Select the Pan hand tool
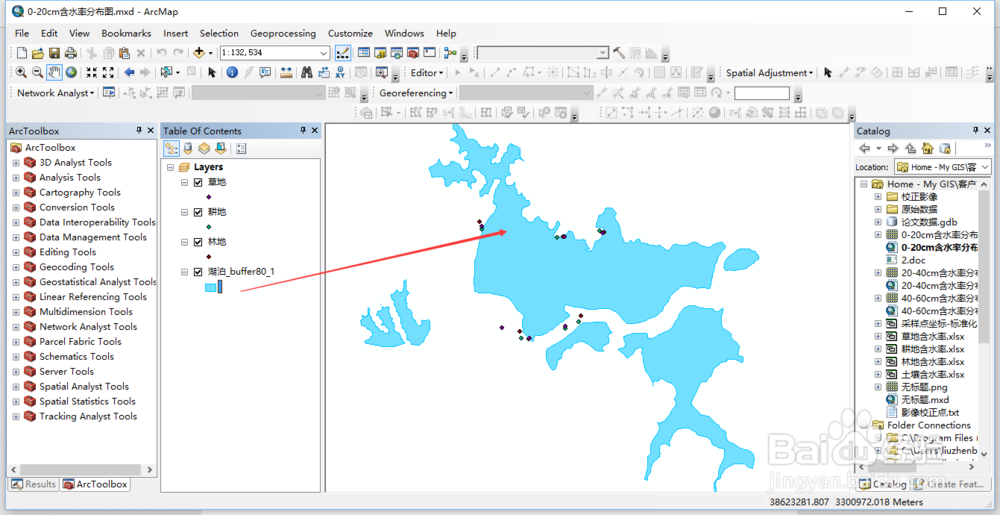1000x515 pixels. tap(54, 73)
